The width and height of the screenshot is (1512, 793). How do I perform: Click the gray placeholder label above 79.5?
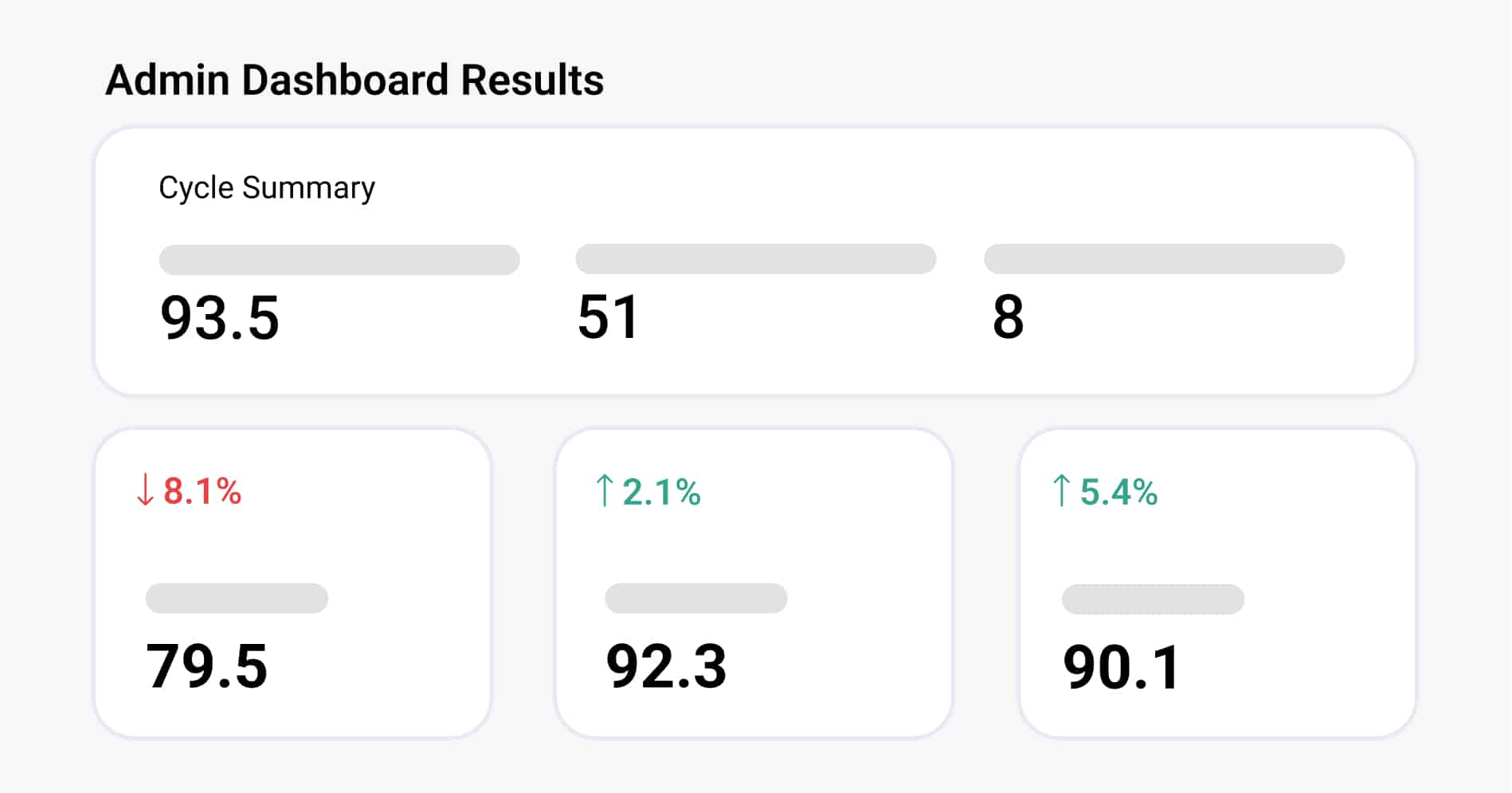coord(237,598)
